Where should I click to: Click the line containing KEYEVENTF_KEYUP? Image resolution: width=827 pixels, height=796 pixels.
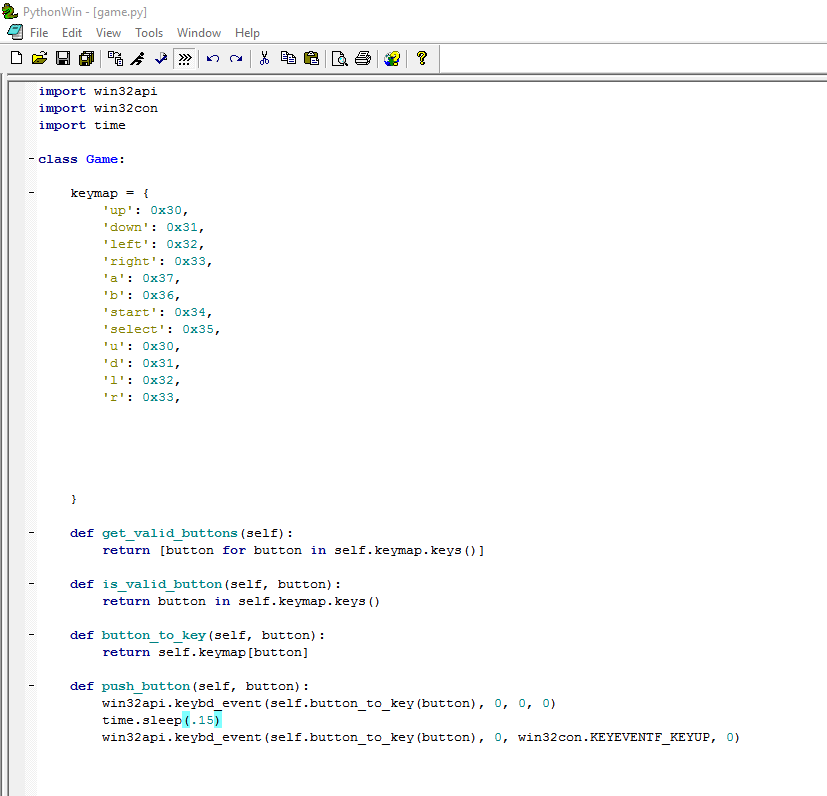[x=421, y=737]
